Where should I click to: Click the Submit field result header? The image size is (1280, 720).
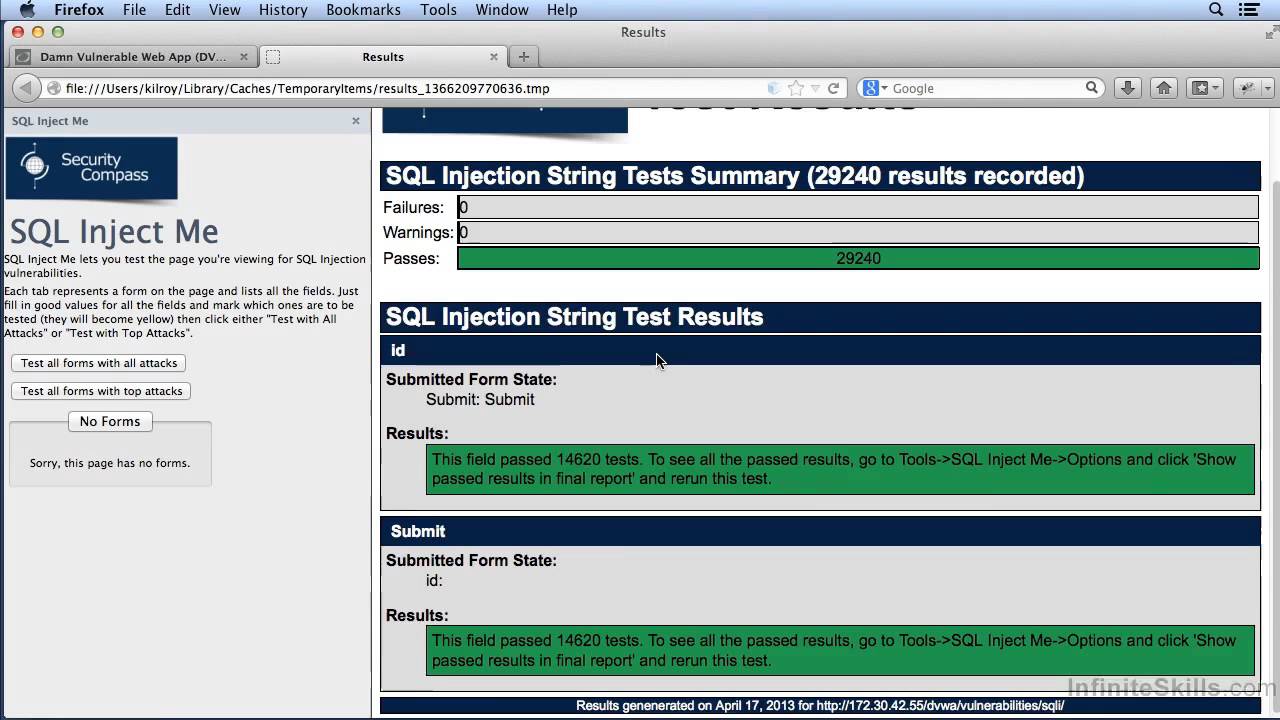pyautogui.click(x=820, y=531)
